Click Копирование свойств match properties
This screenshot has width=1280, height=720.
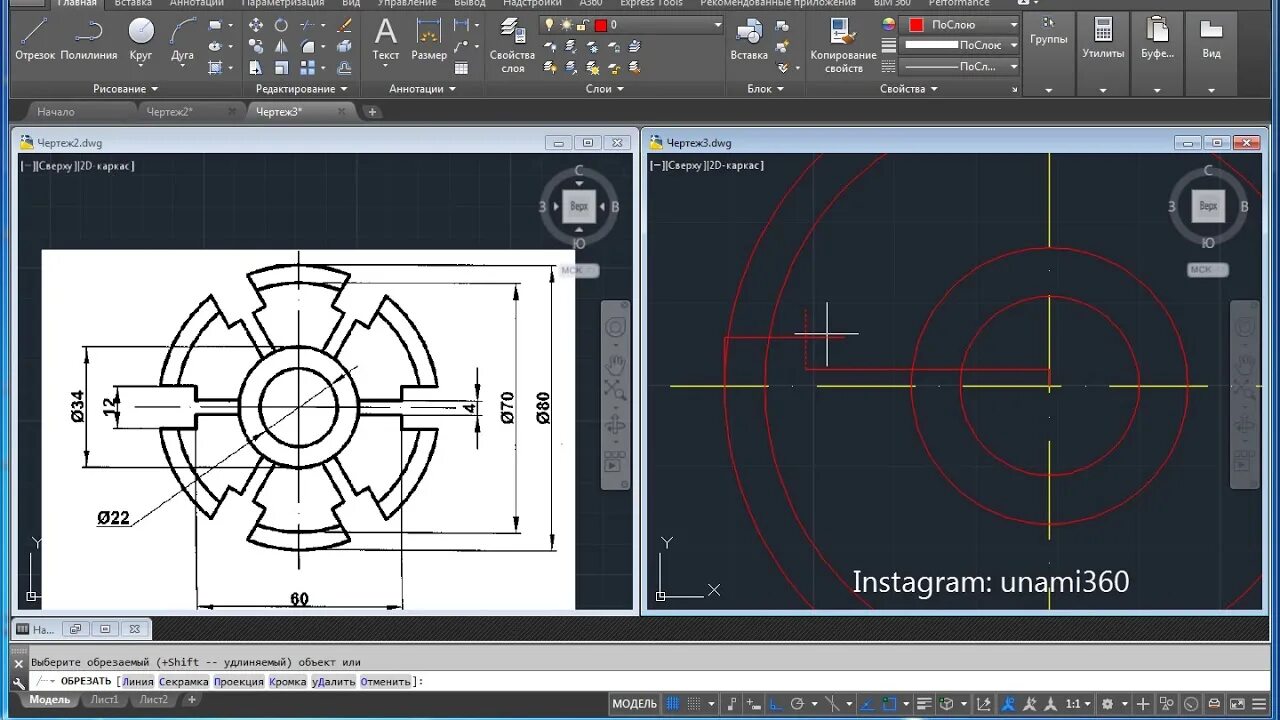click(843, 45)
